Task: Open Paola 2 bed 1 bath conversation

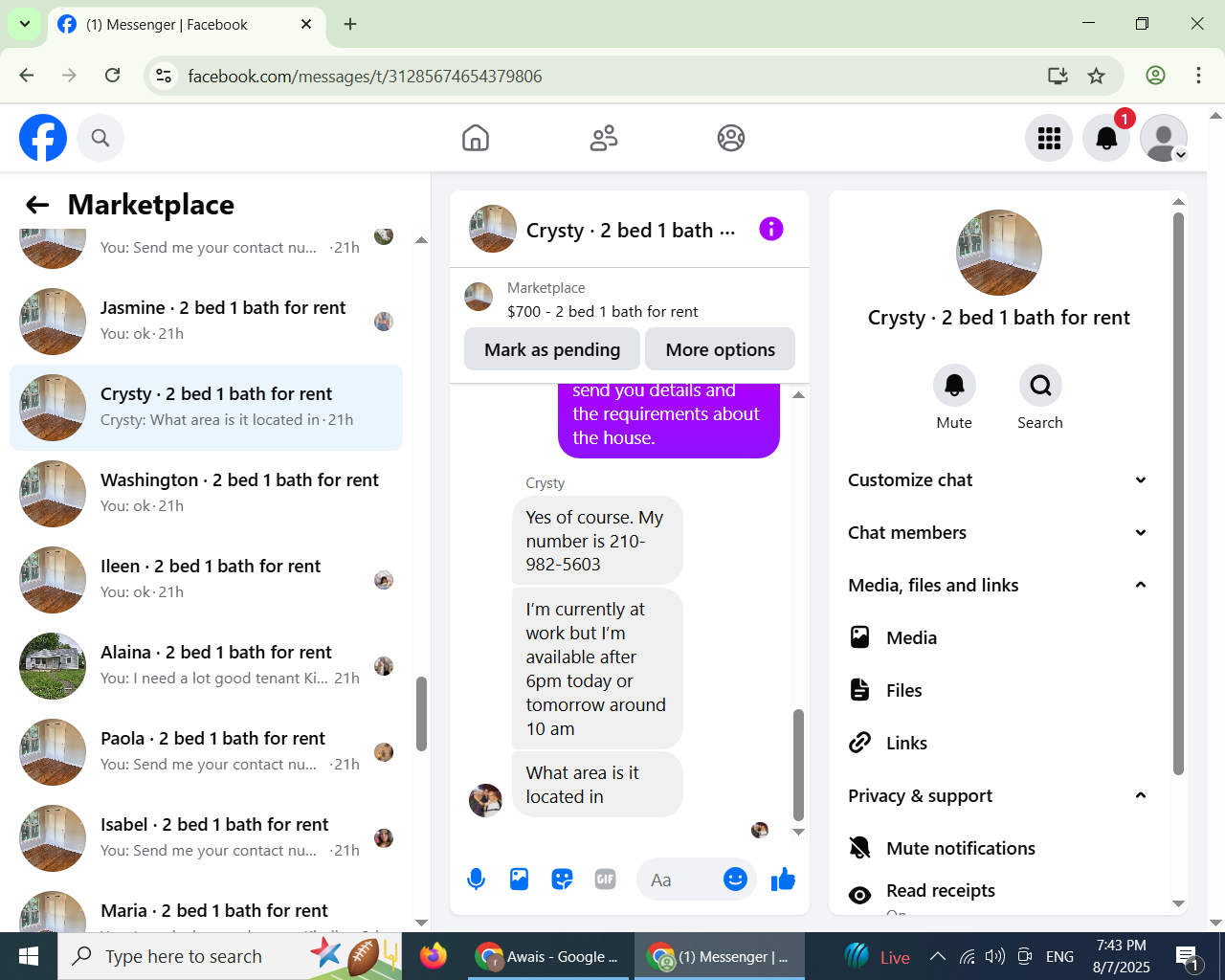Action: pyautogui.click(x=206, y=752)
